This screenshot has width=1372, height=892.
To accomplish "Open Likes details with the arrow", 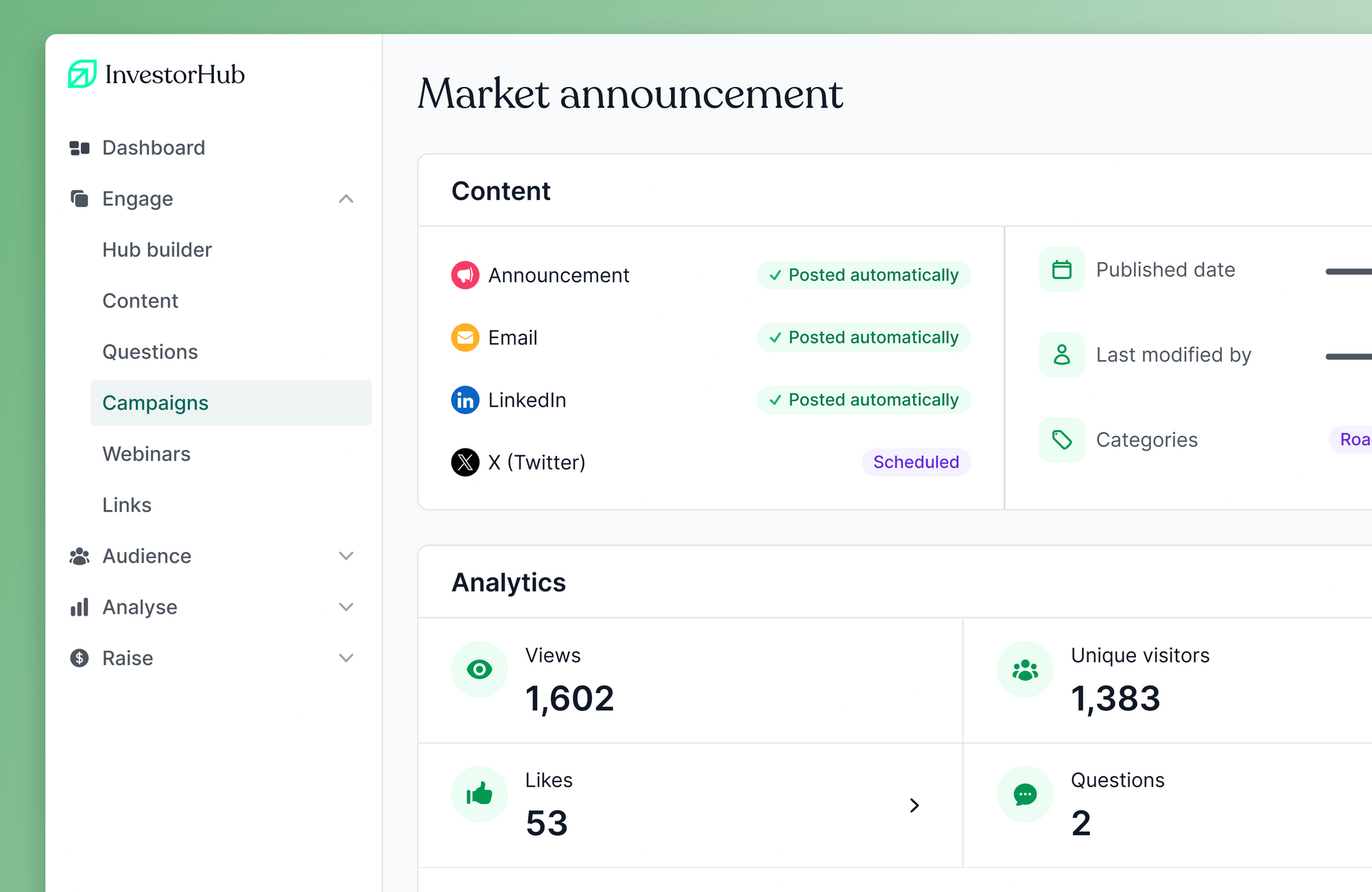I will 914,806.
